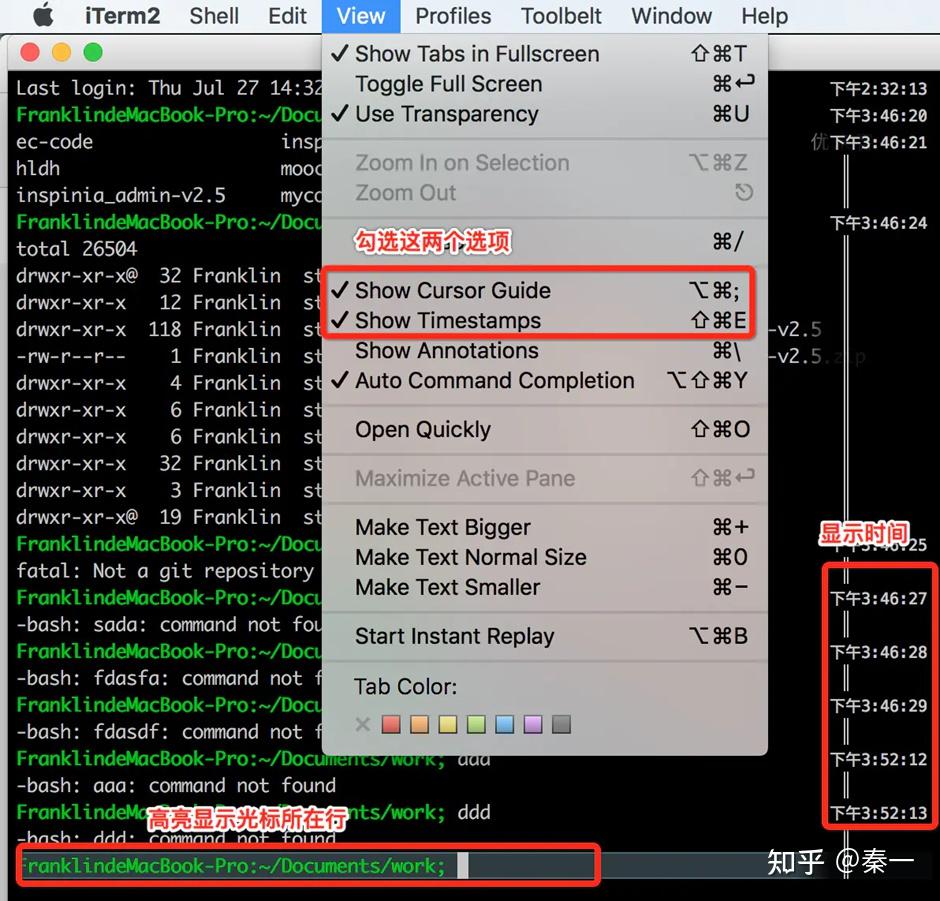This screenshot has height=901, width=940.
Task: Enable Show Annotations
Action: click(x=446, y=350)
